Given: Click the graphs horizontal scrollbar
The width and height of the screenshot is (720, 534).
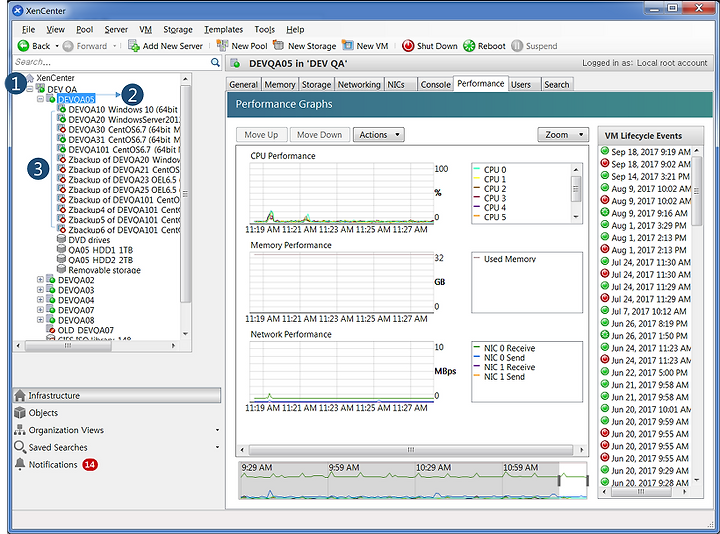Looking at the screenshot, I should point(411,450).
